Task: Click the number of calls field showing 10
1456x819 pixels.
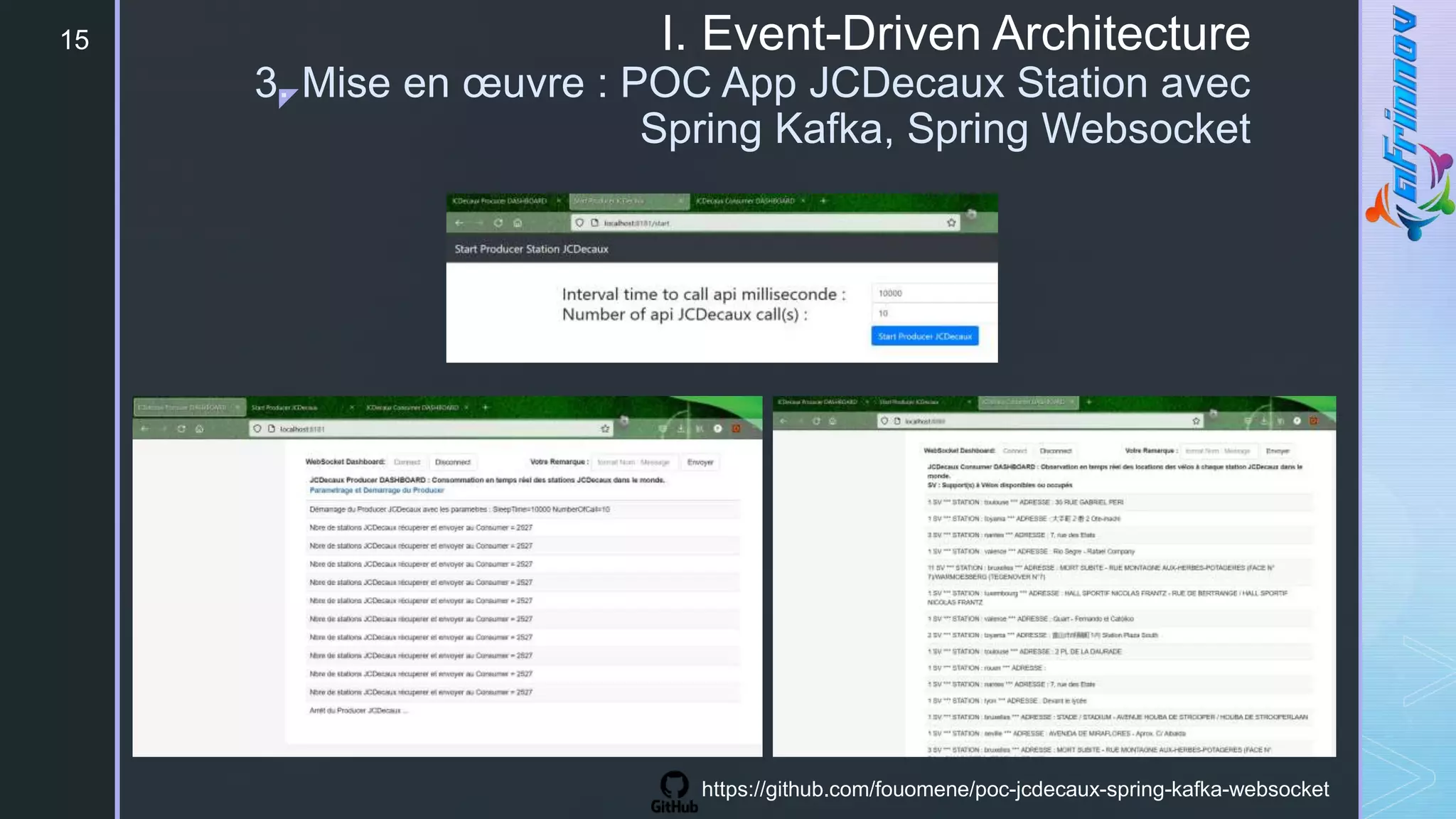Action: click(x=934, y=314)
